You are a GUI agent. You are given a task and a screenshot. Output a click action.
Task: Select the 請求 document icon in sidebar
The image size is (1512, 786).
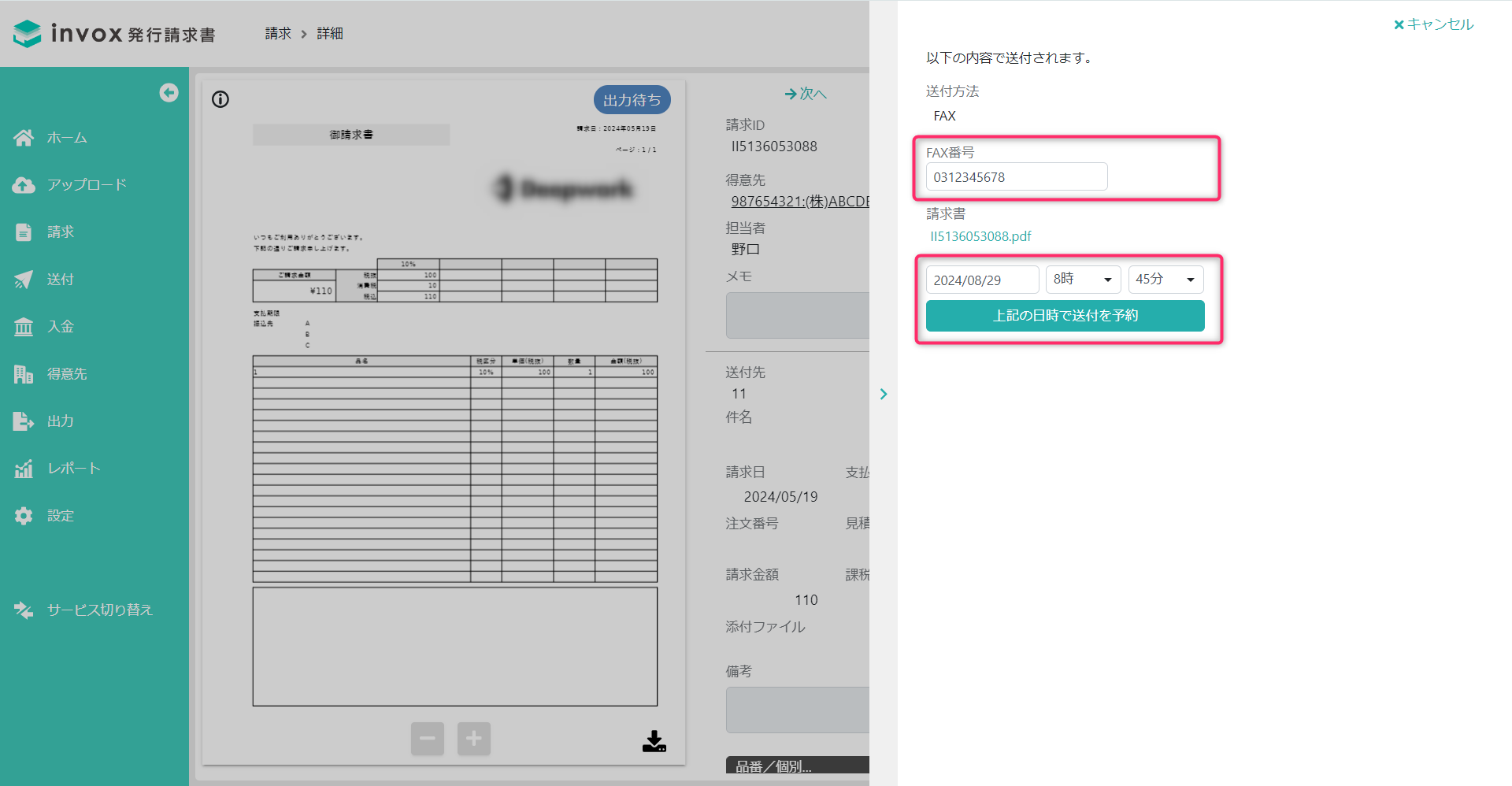24,232
